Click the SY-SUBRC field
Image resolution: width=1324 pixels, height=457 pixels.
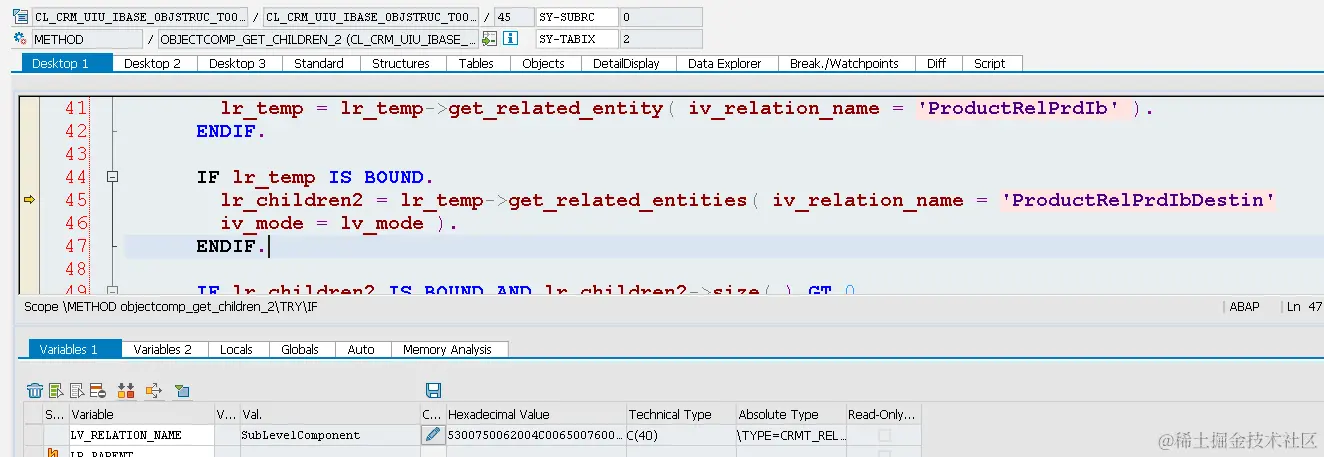click(576, 17)
